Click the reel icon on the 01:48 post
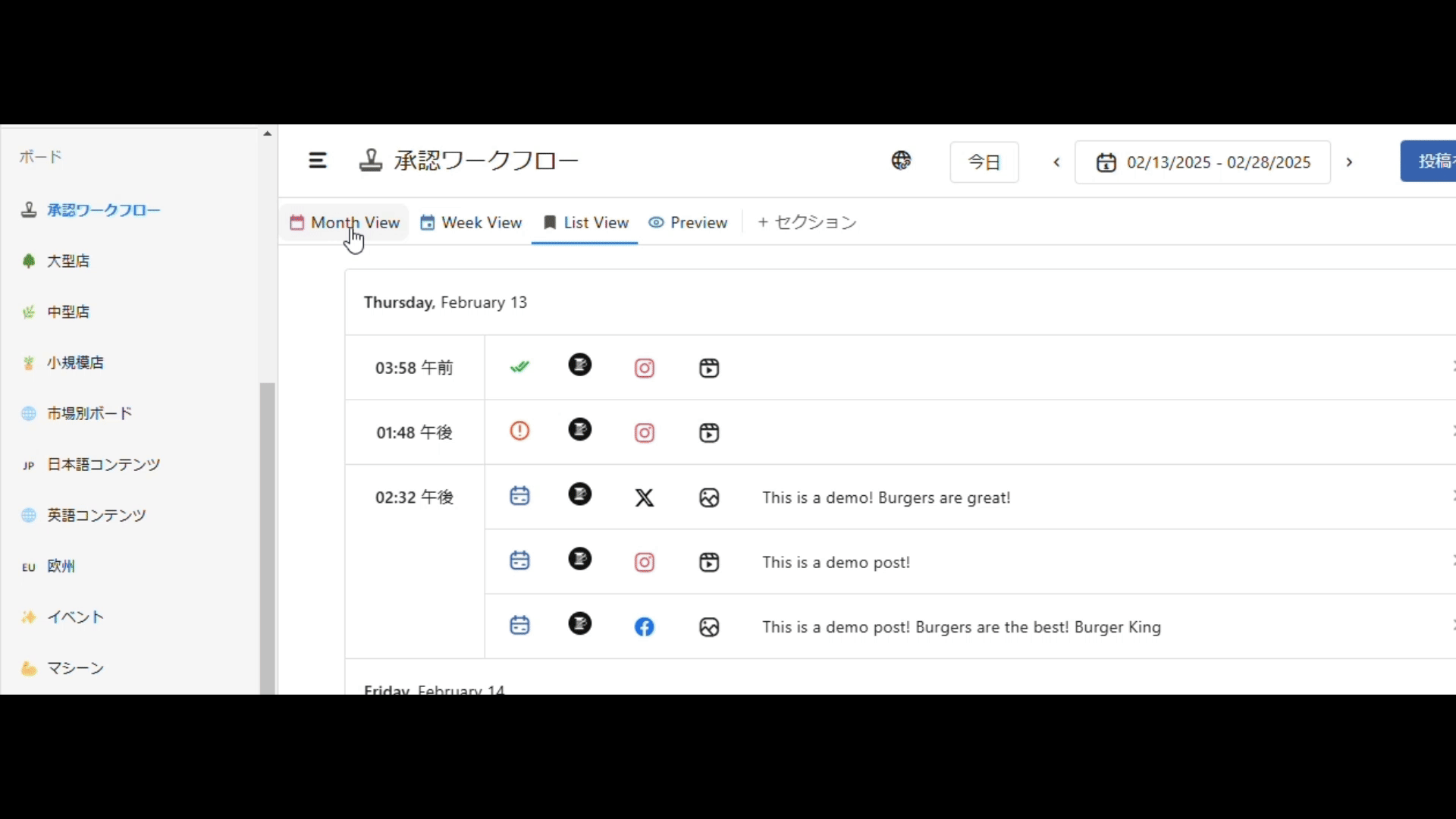The image size is (1456, 819). (x=709, y=433)
